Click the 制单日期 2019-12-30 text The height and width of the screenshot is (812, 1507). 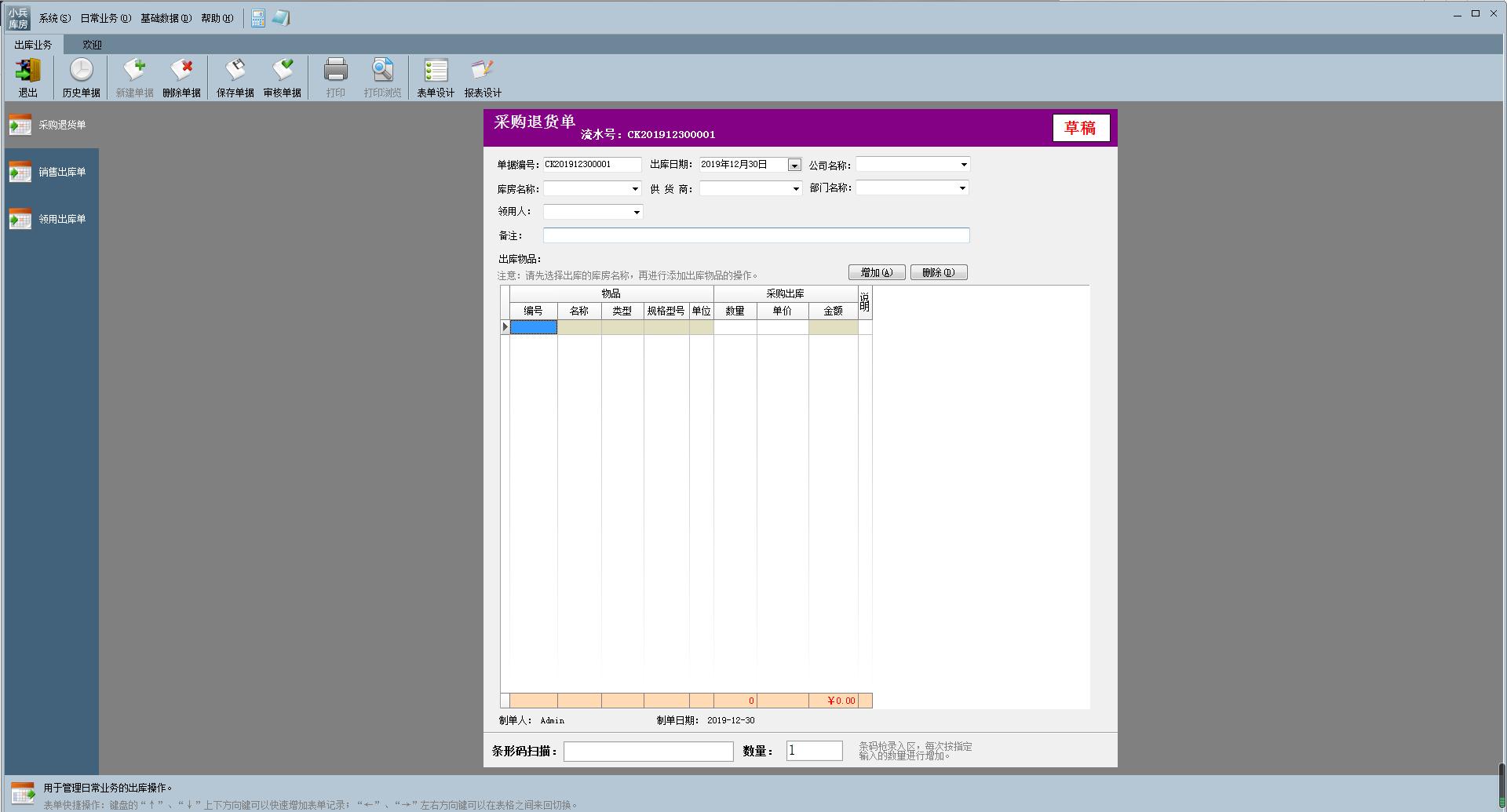point(706,720)
